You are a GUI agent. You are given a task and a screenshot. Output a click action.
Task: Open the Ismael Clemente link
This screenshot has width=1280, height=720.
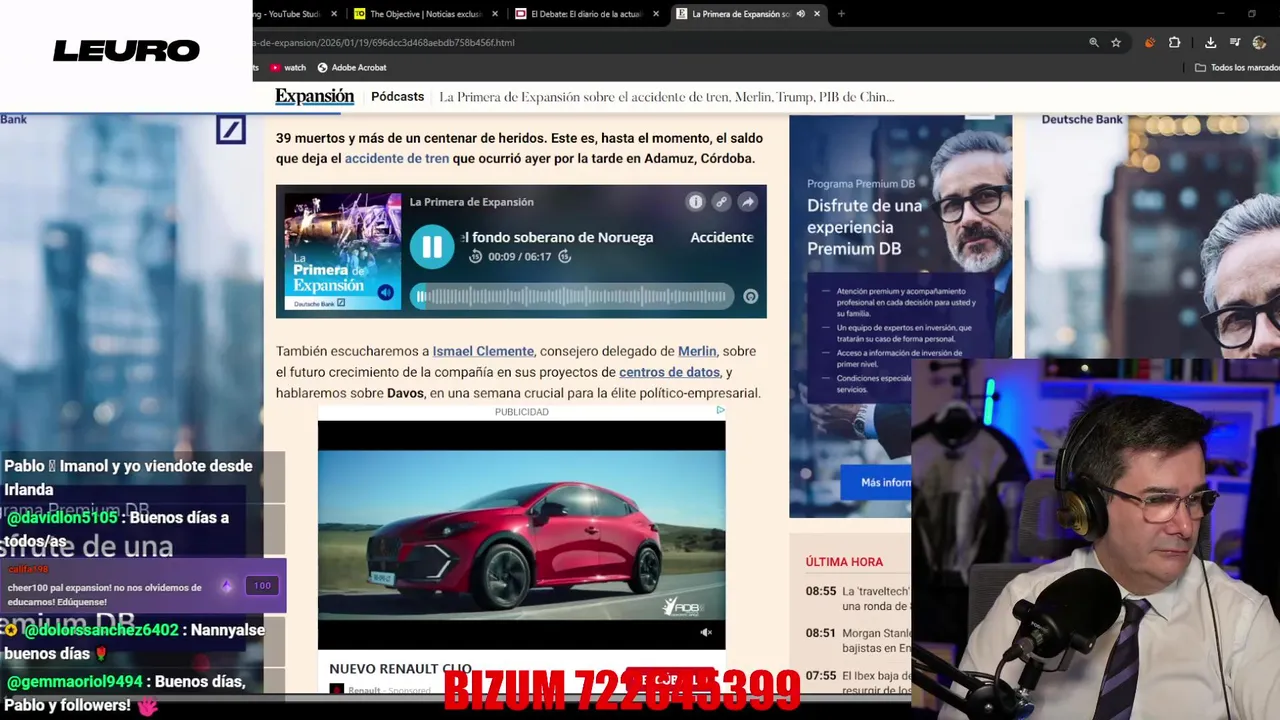coord(483,351)
